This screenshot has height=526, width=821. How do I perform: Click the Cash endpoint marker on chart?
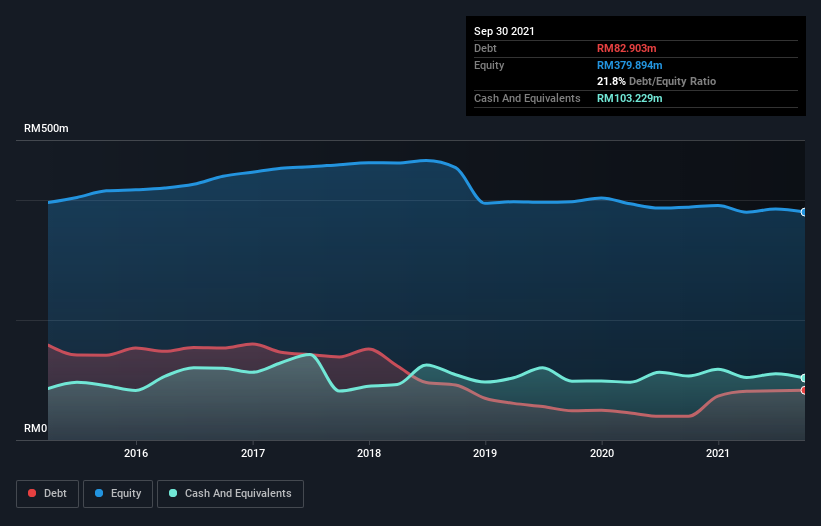(x=804, y=378)
